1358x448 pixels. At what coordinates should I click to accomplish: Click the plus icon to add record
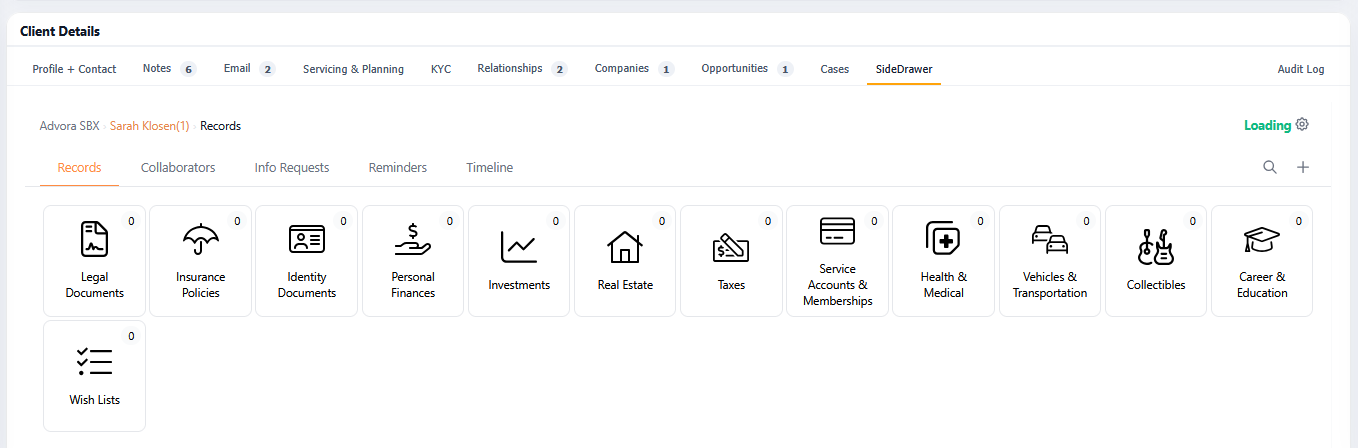pyautogui.click(x=1303, y=167)
